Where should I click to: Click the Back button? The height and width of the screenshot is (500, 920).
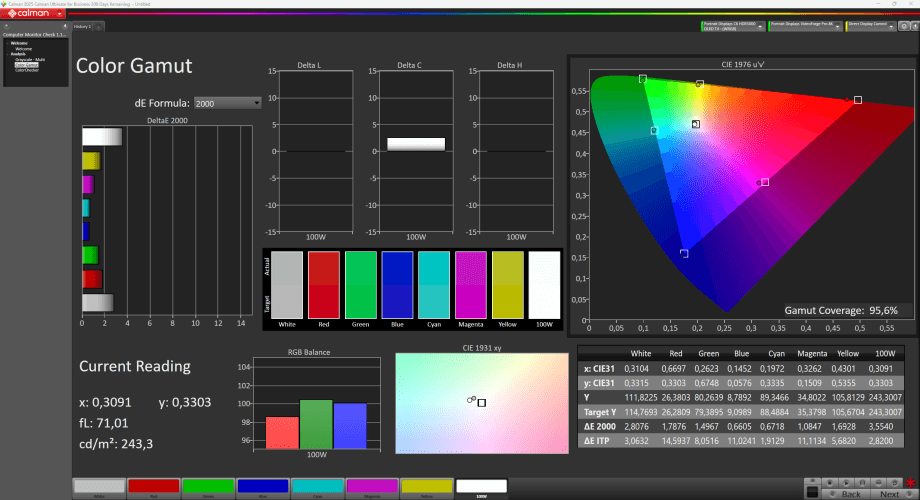848,494
